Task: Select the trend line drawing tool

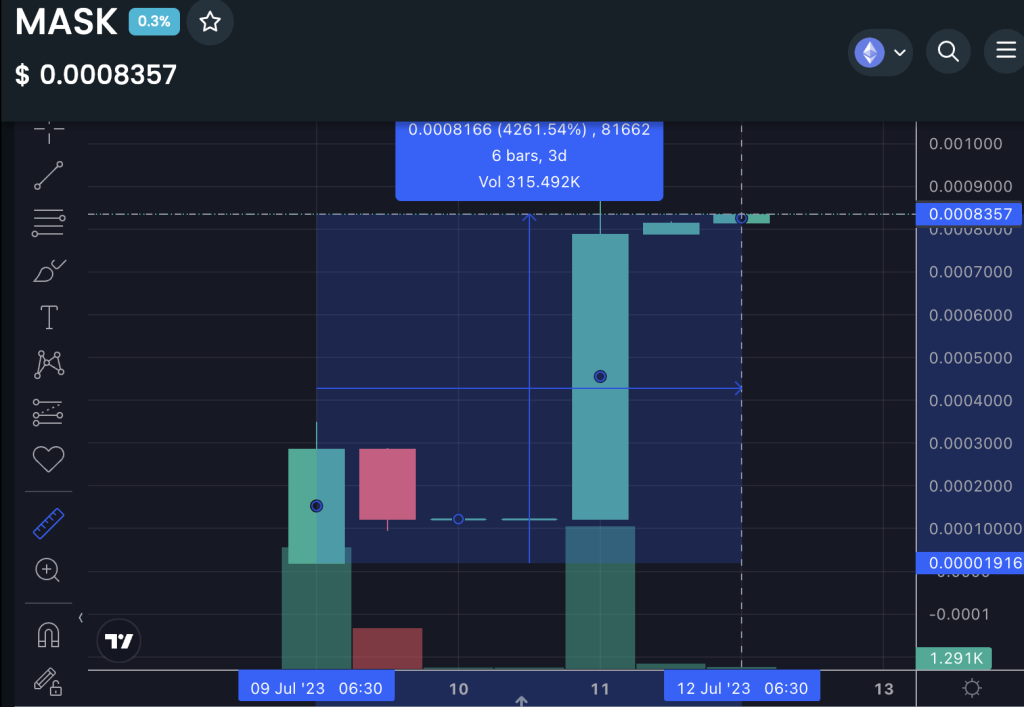Action: tap(48, 175)
